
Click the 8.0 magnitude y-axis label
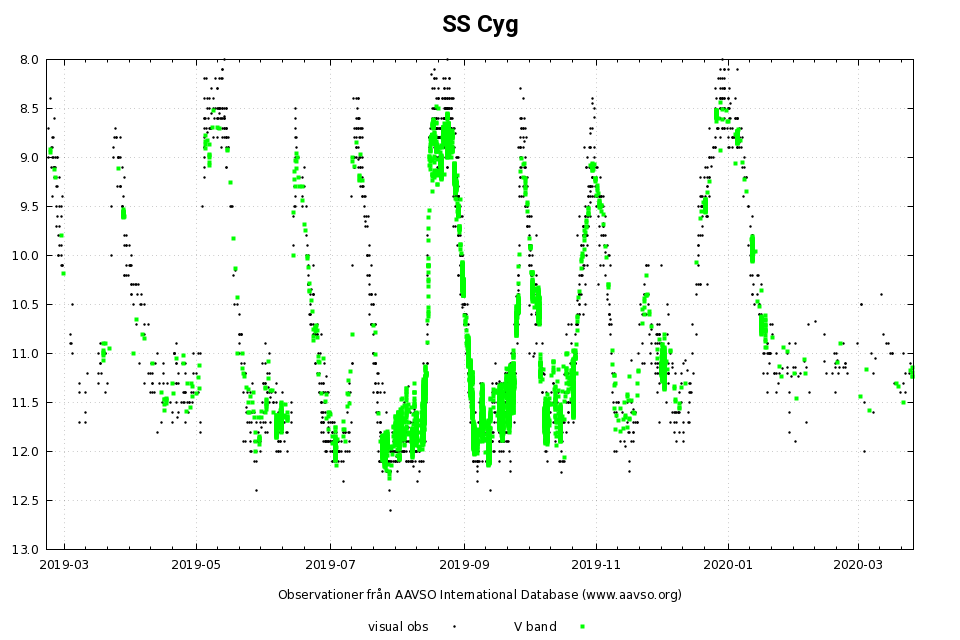point(28,60)
